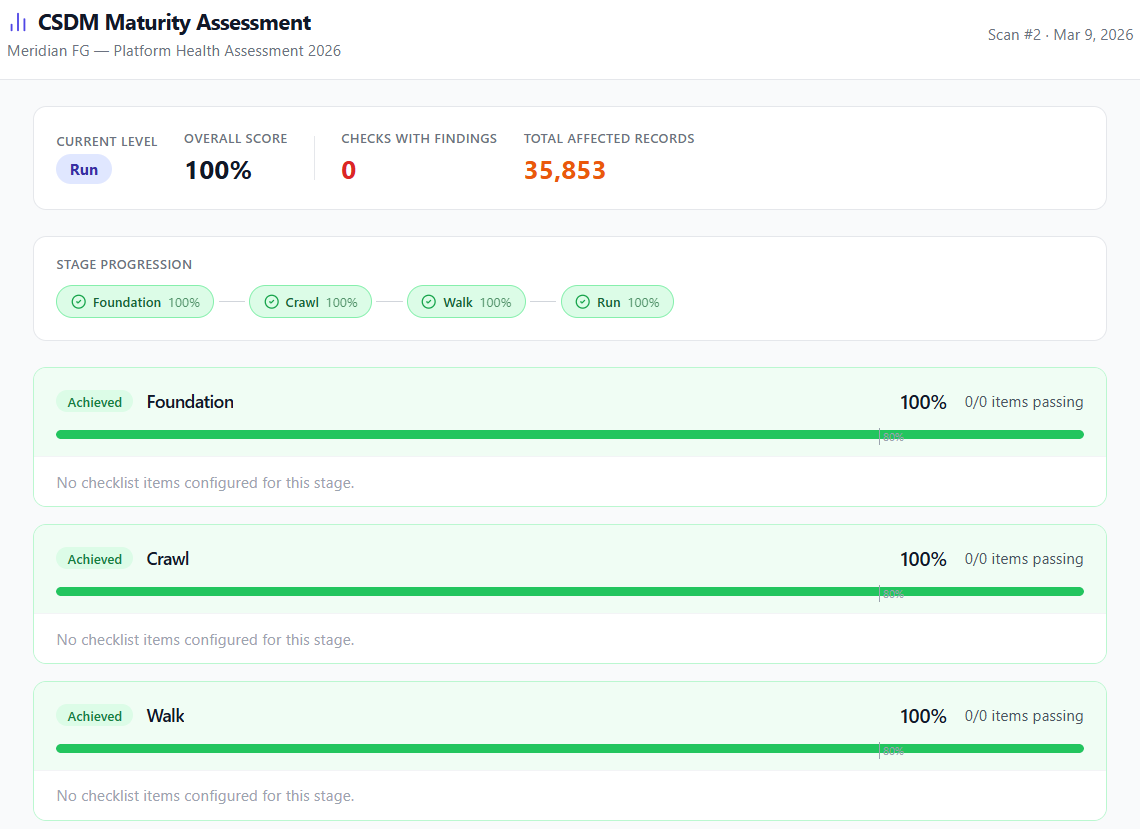This screenshot has height=829, width=1140.
Task: Click the Foundation green progress bar
Action: [460, 435]
